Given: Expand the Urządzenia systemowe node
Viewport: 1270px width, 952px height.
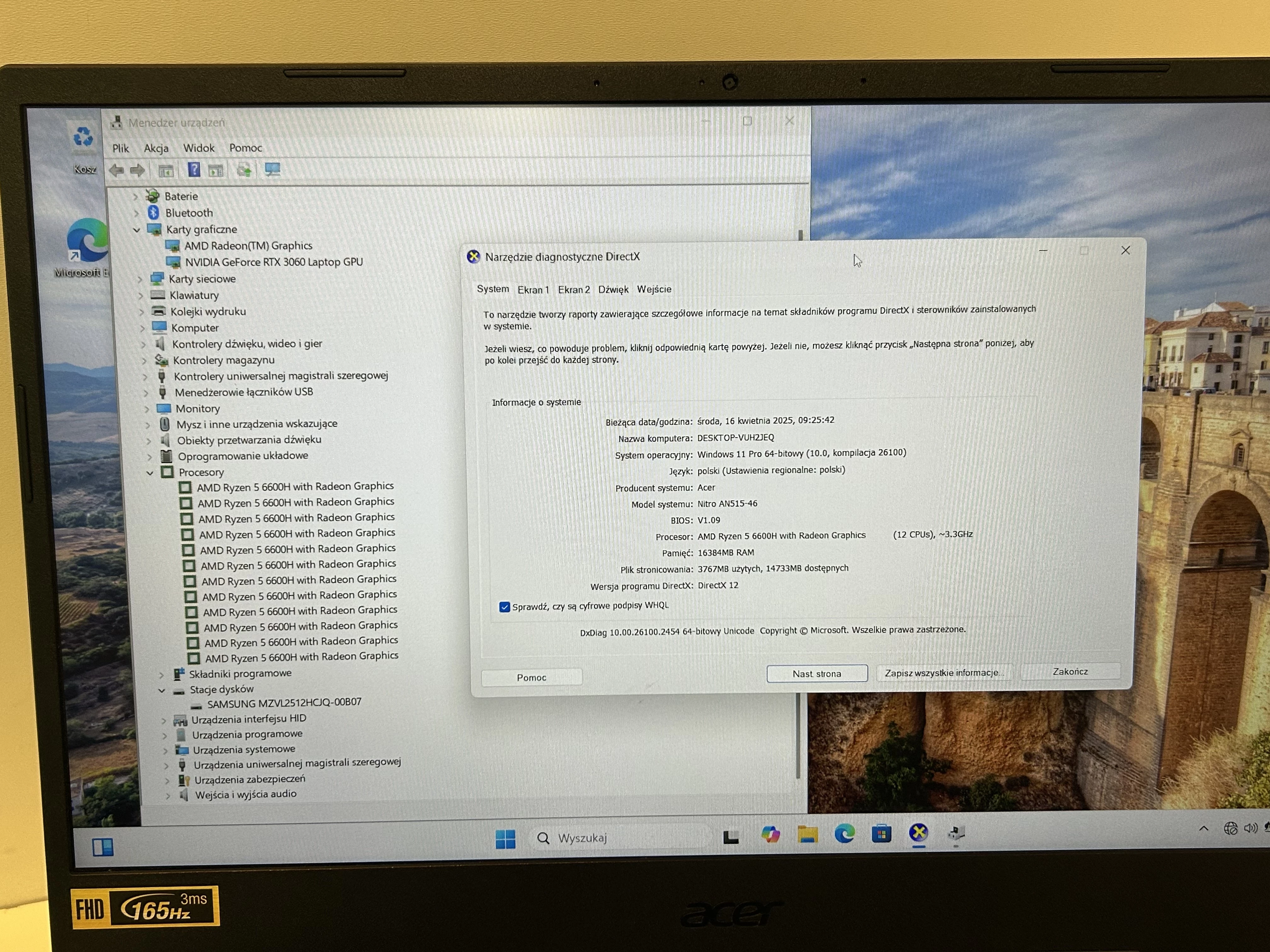Looking at the screenshot, I should click(x=165, y=751).
